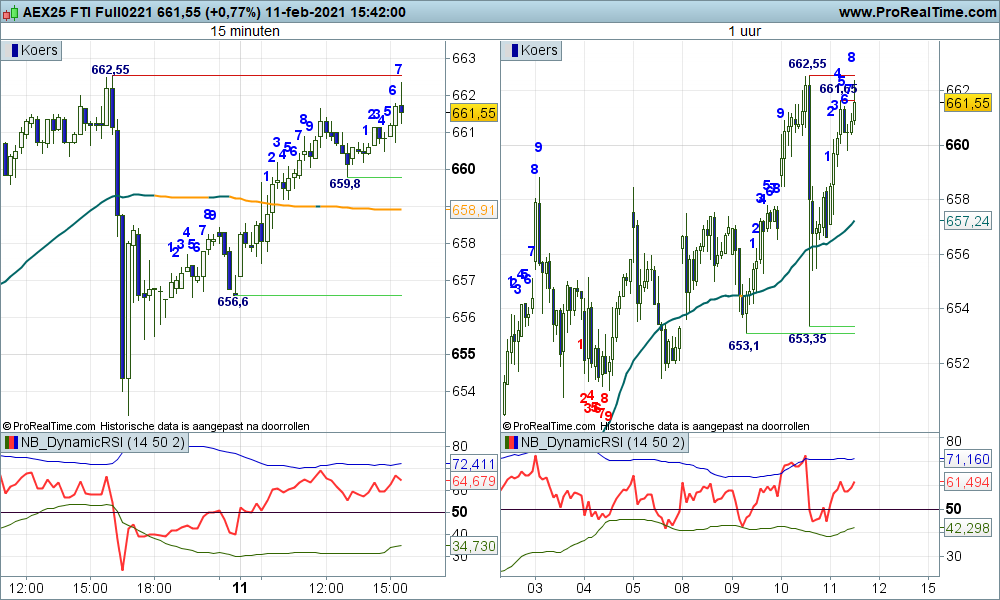Open the www.ProRealTime.com link

tap(916, 12)
